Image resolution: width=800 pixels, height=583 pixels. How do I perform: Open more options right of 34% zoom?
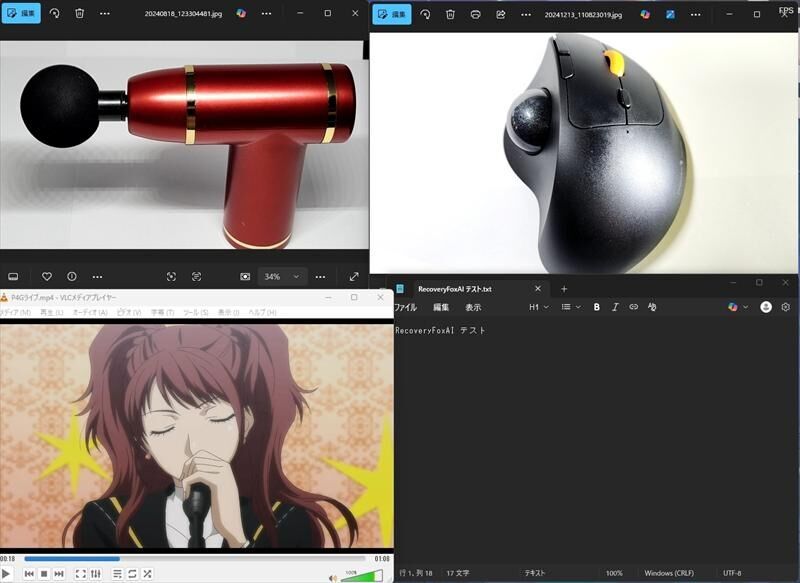320,276
